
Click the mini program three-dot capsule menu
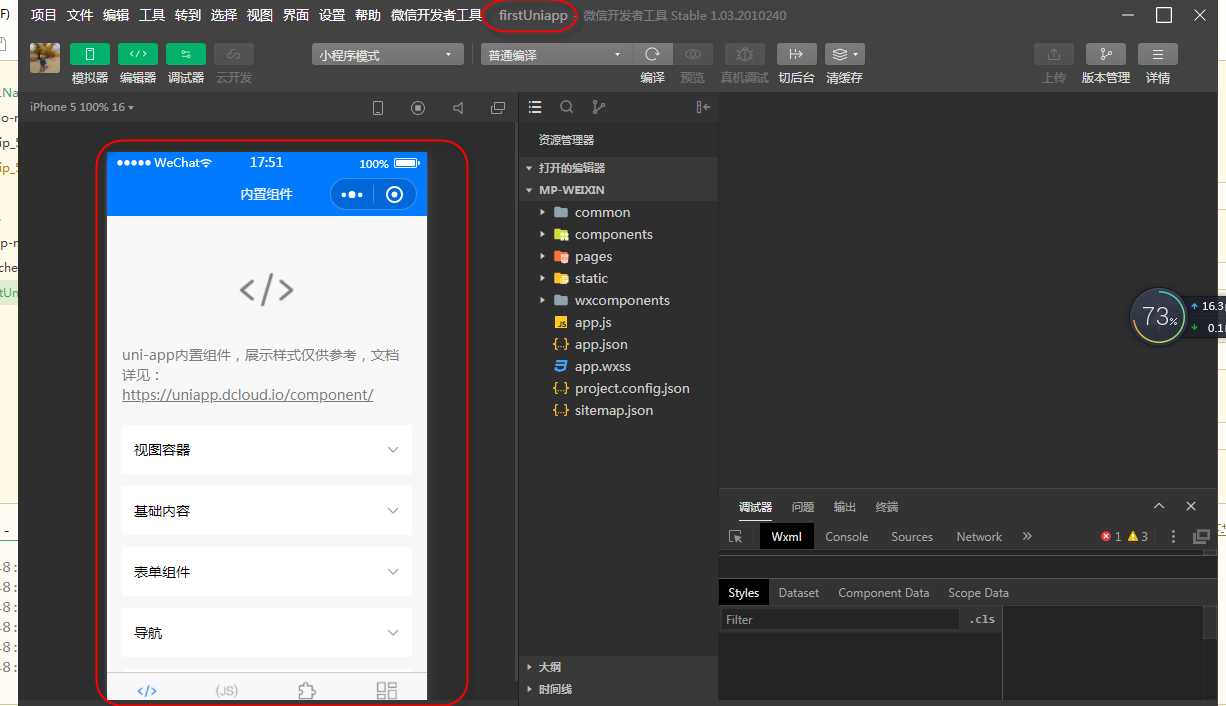(352, 195)
